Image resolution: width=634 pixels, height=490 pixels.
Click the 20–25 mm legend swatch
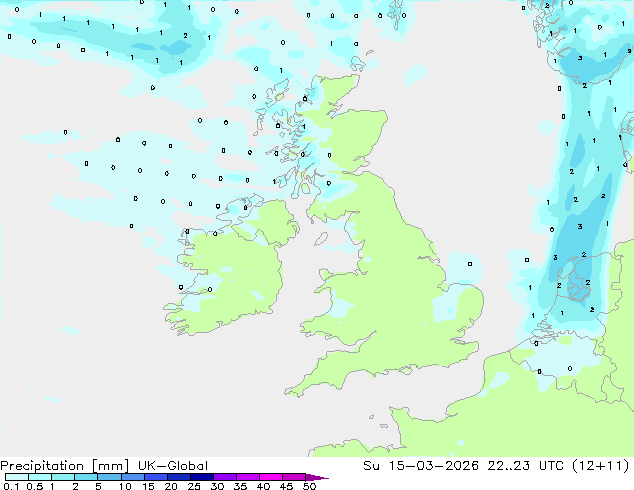179,477
